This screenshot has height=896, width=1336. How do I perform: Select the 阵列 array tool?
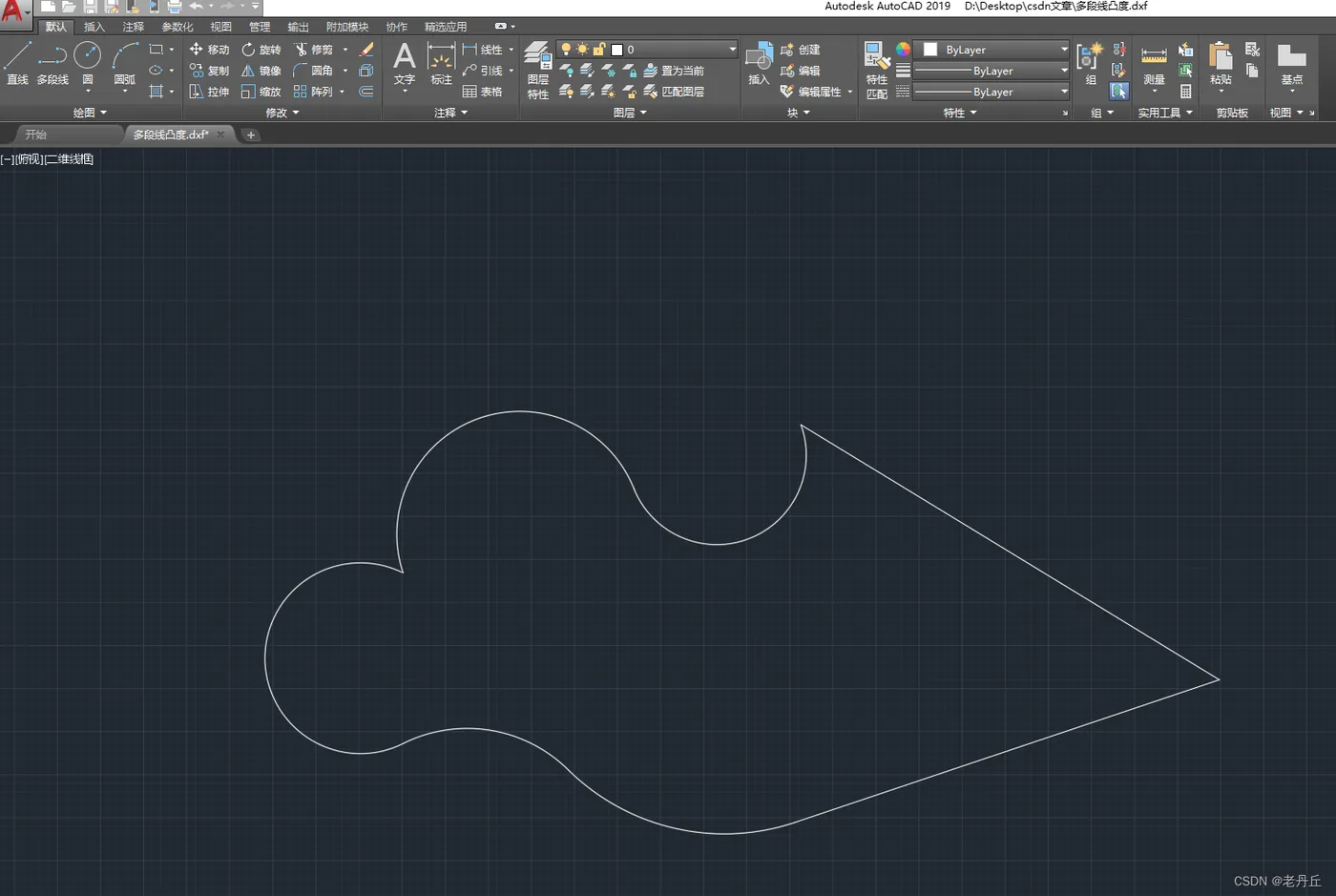tap(314, 92)
